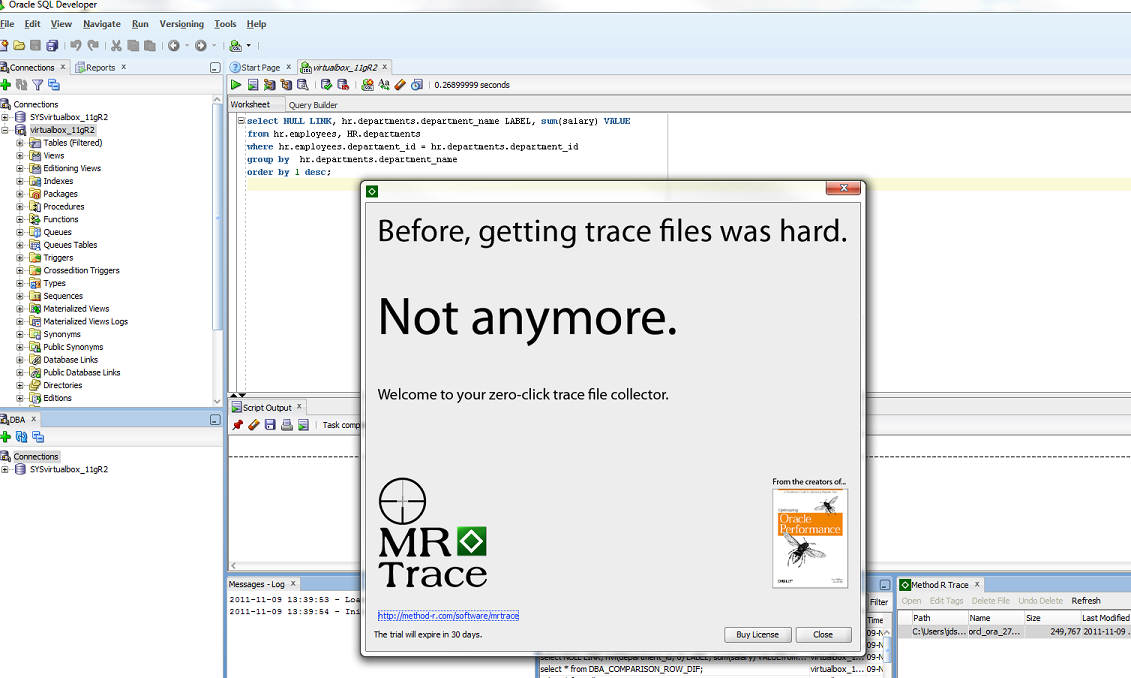Click the red pin icon in Script Output

[237, 425]
